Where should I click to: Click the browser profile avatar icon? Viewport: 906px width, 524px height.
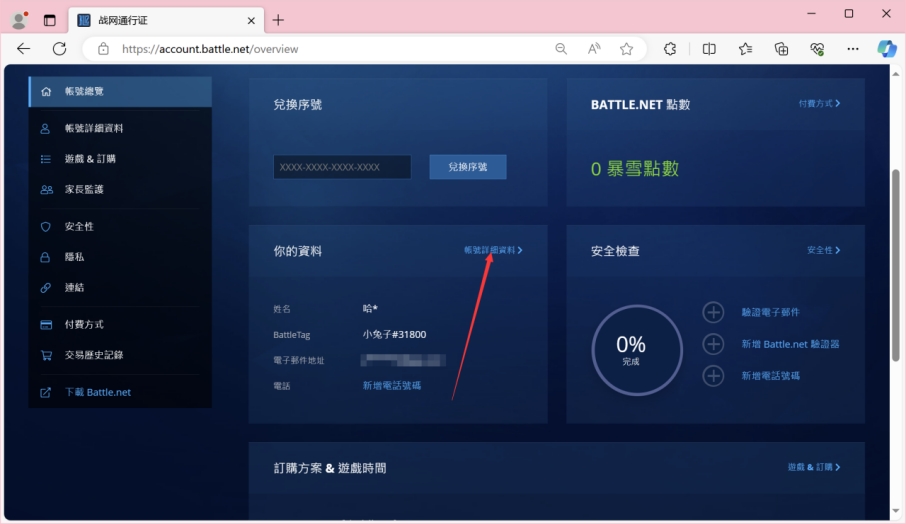pyautogui.click(x=19, y=20)
